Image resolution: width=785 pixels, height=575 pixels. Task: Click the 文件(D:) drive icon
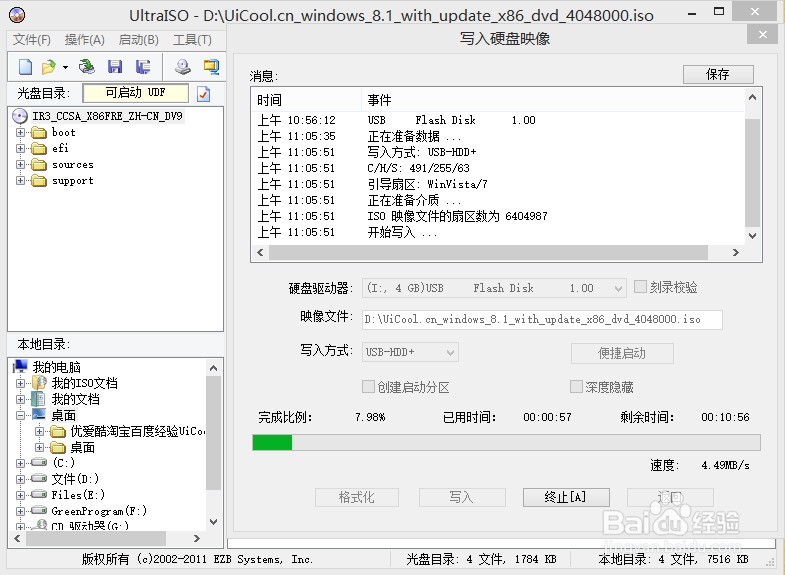tap(39, 479)
